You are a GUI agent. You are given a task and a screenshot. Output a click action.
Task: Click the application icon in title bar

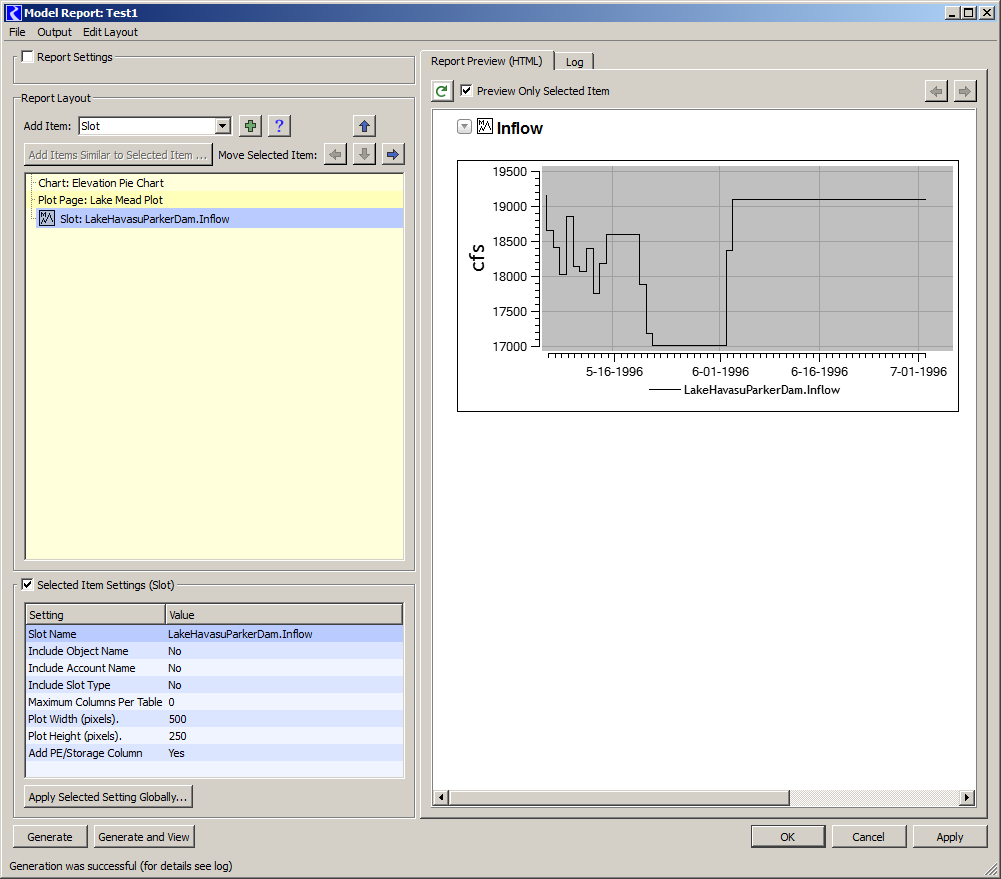[13, 12]
